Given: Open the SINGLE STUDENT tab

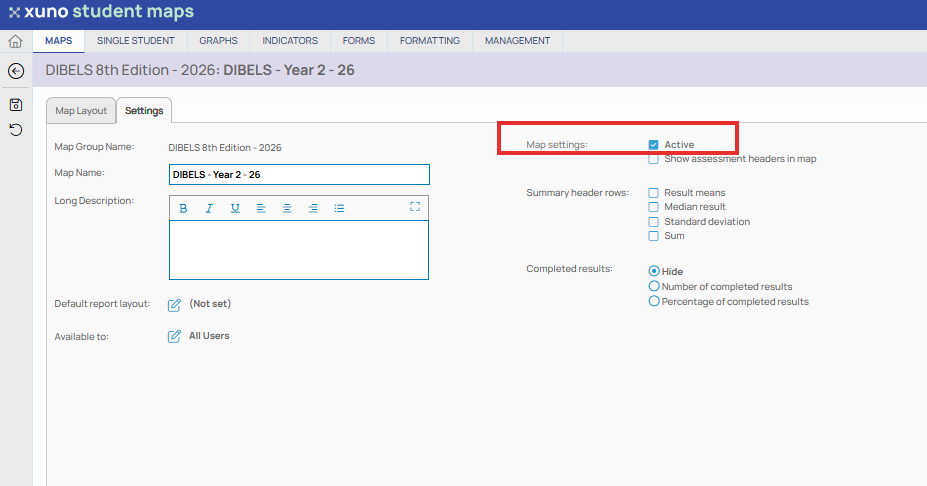Looking at the screenshot, I should tap(136, 41).
